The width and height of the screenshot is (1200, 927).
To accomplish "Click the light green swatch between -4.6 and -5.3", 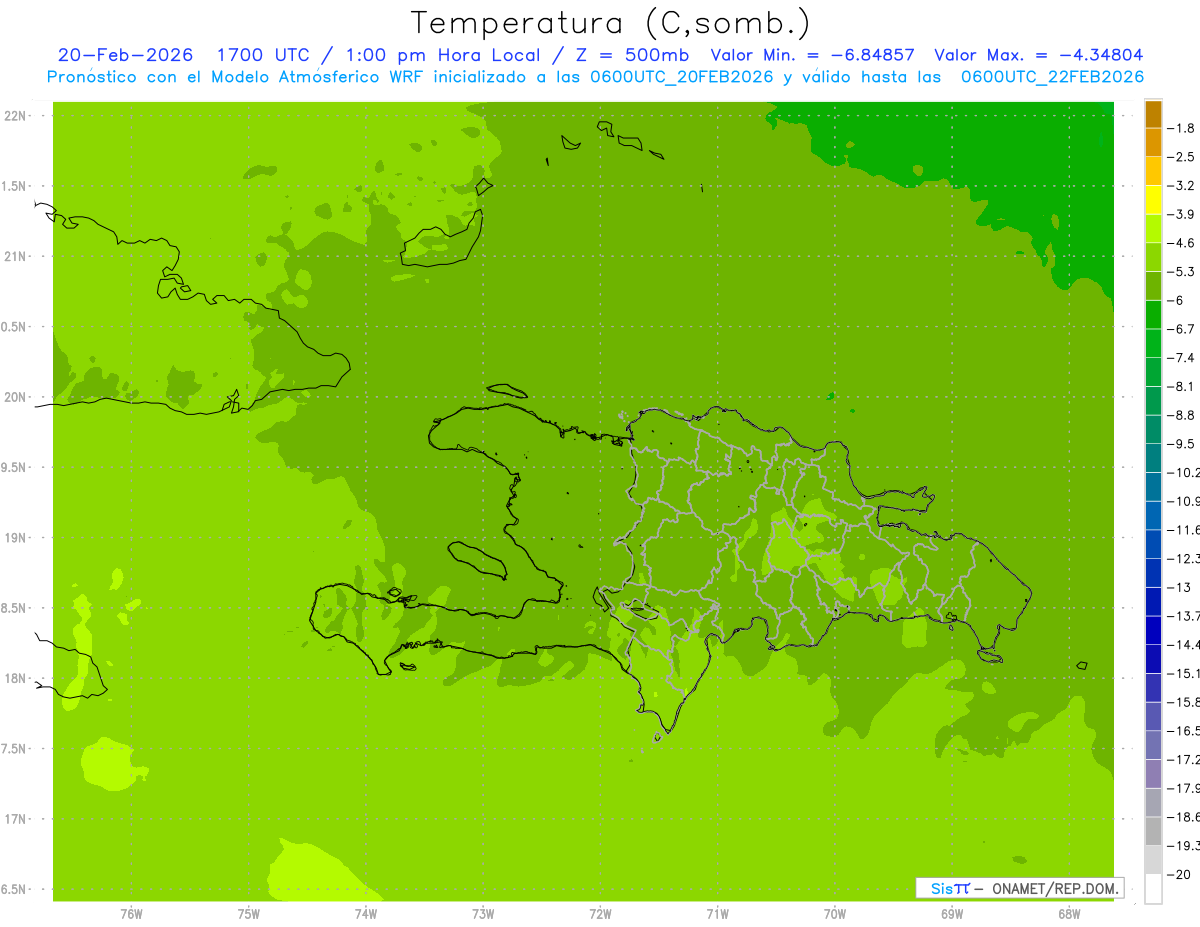I will tap(1153, 257).
